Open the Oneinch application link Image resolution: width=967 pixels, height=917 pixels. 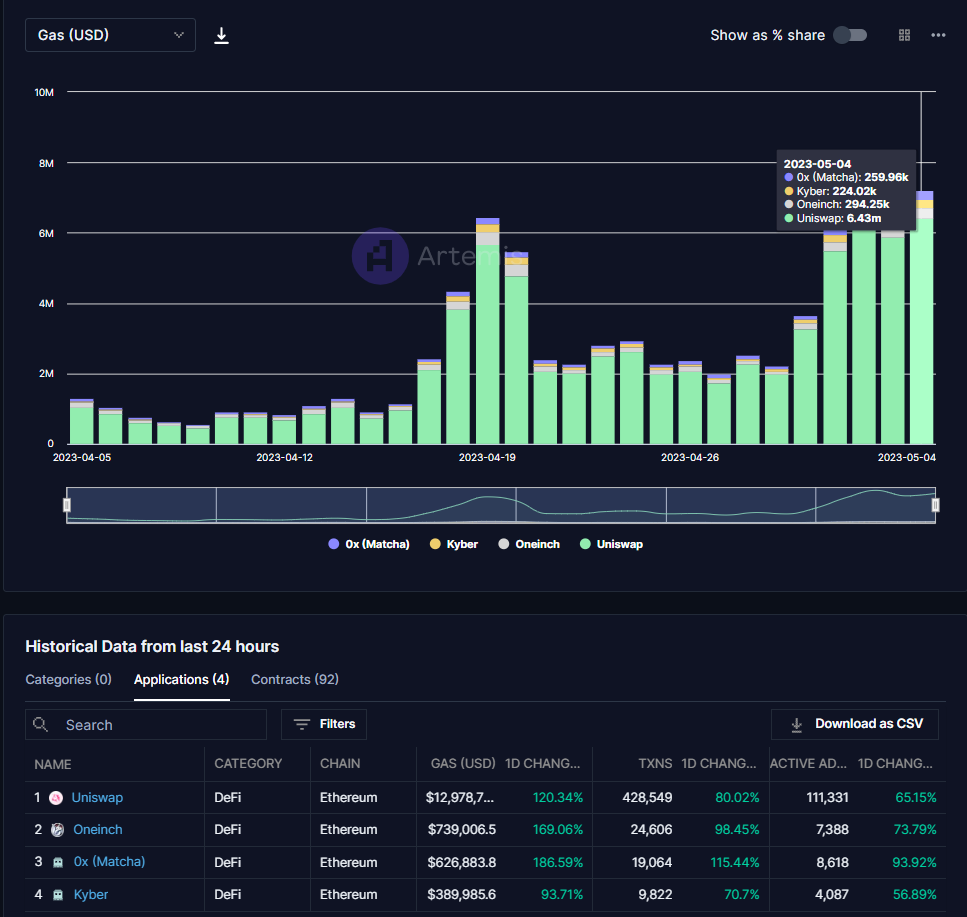click(97, 829)
